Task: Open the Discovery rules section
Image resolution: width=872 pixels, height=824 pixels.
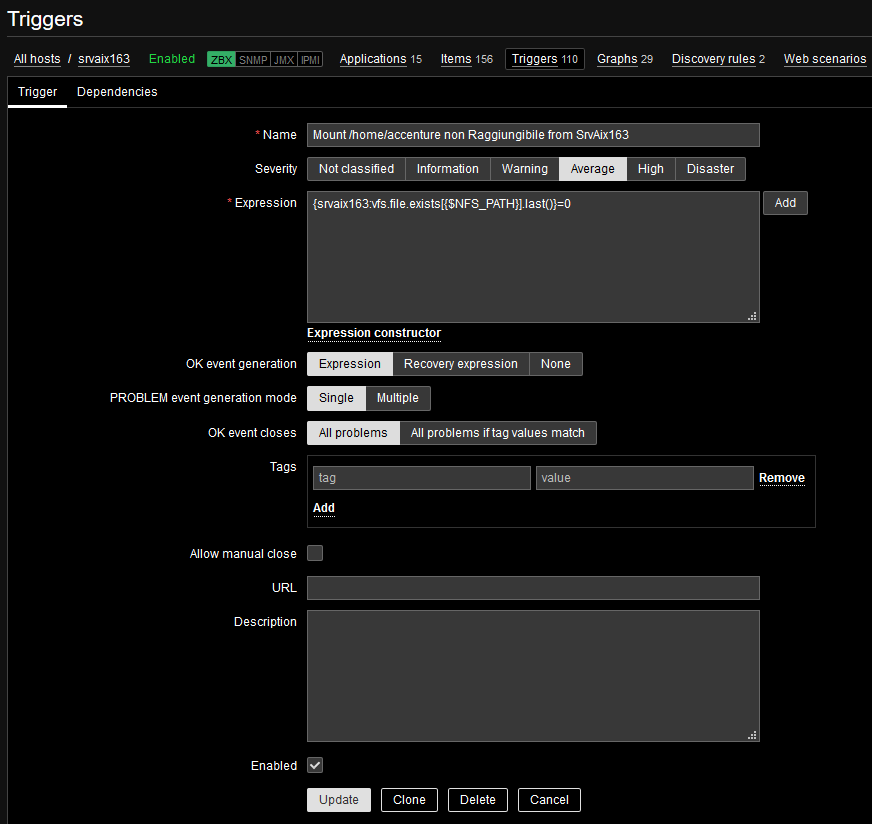Action: pos(714,59)
